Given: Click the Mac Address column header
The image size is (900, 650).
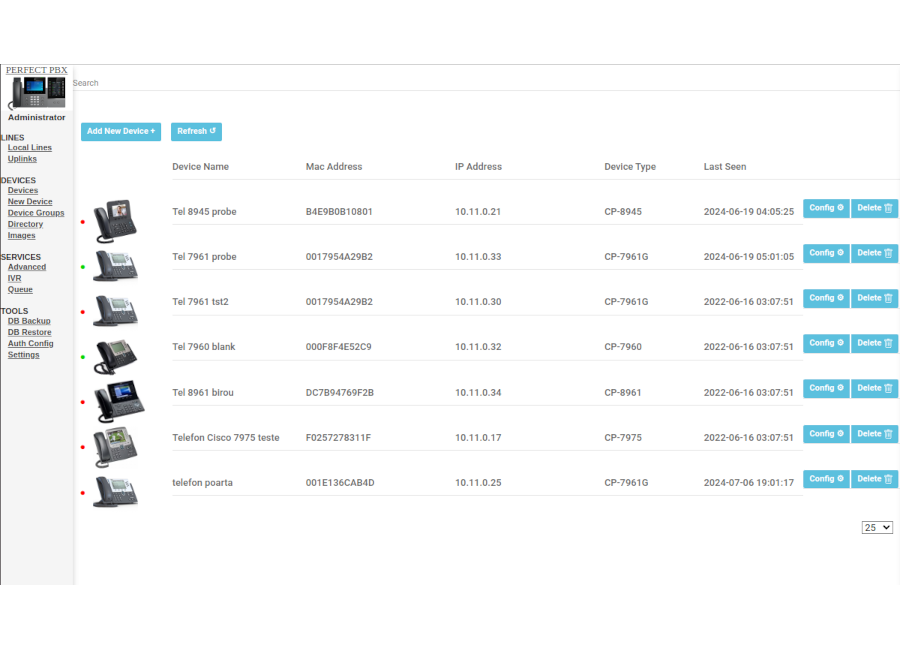Looking at the screenshot, I should click(x=334, y=167).
